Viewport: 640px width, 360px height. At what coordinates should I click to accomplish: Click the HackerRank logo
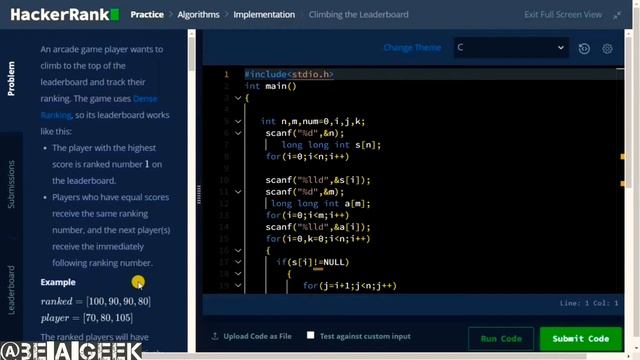65,15
